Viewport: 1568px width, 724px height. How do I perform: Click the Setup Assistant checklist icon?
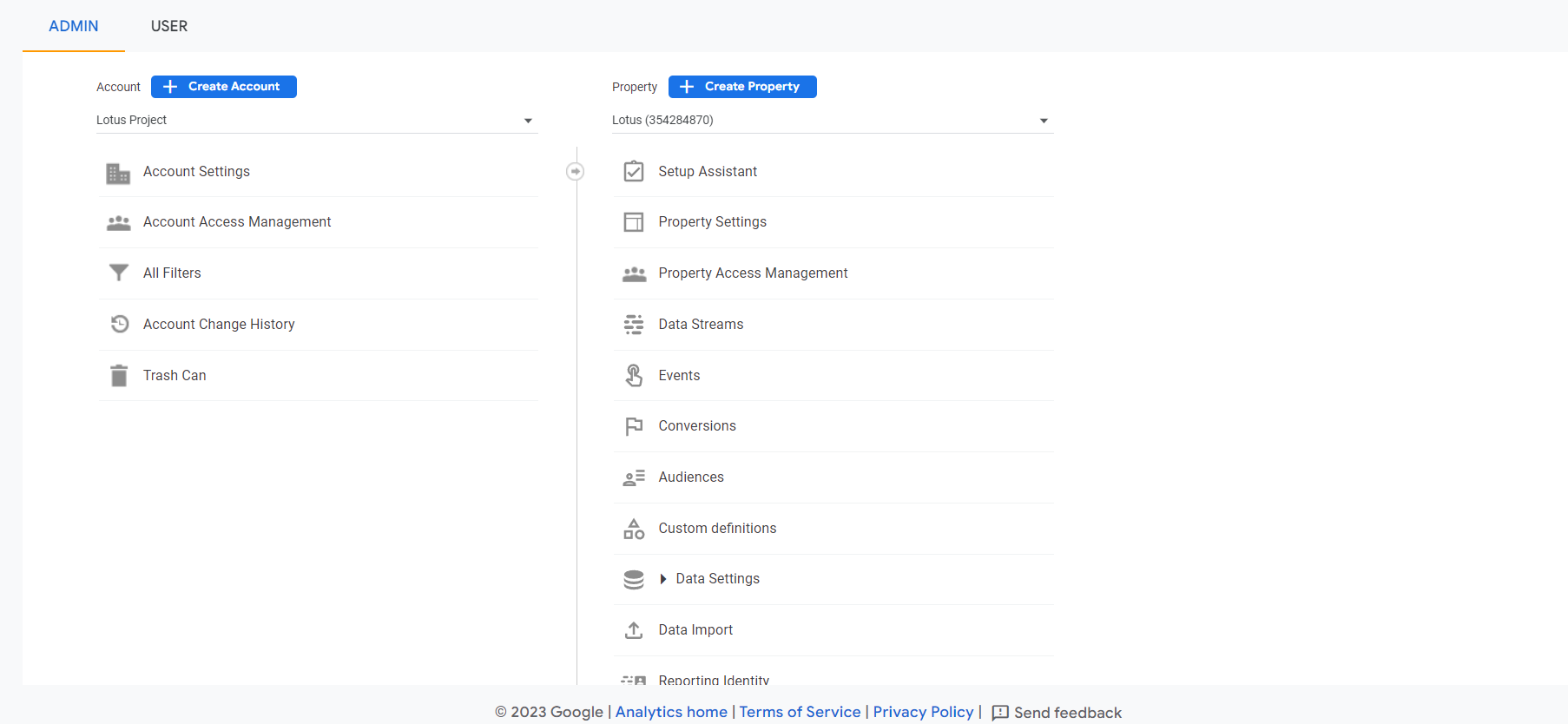pyautogui.click(x=634, y=171)
